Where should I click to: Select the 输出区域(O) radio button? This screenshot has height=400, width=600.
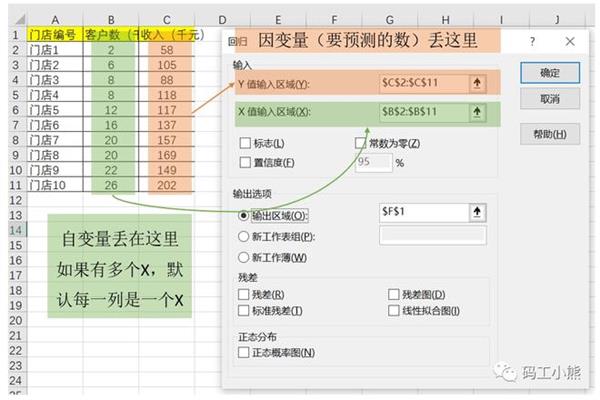point(243,216)
